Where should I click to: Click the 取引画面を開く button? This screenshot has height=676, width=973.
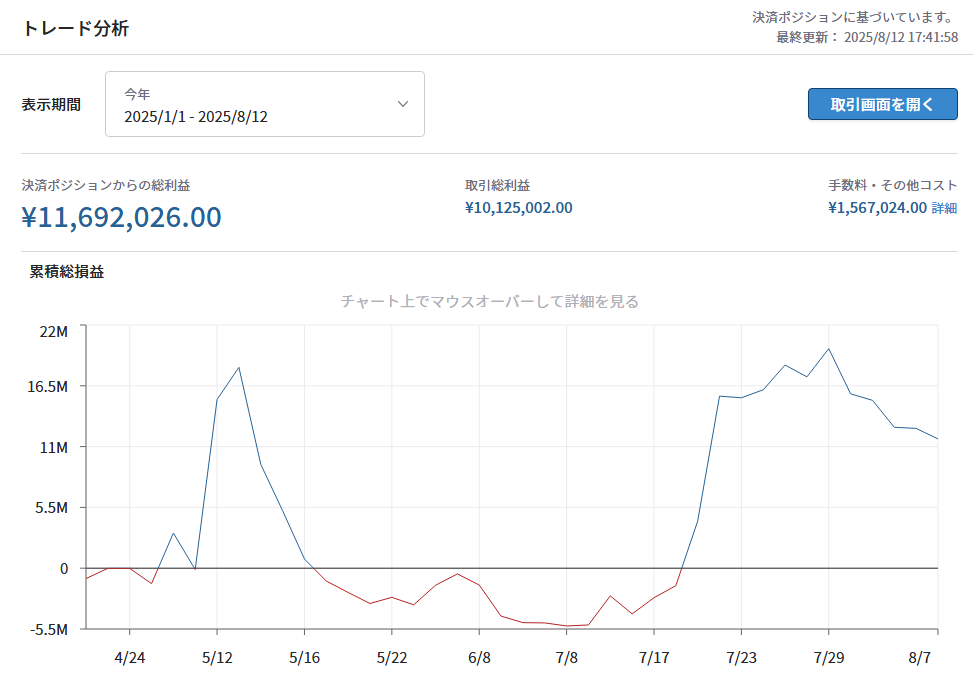coord(882,104)
